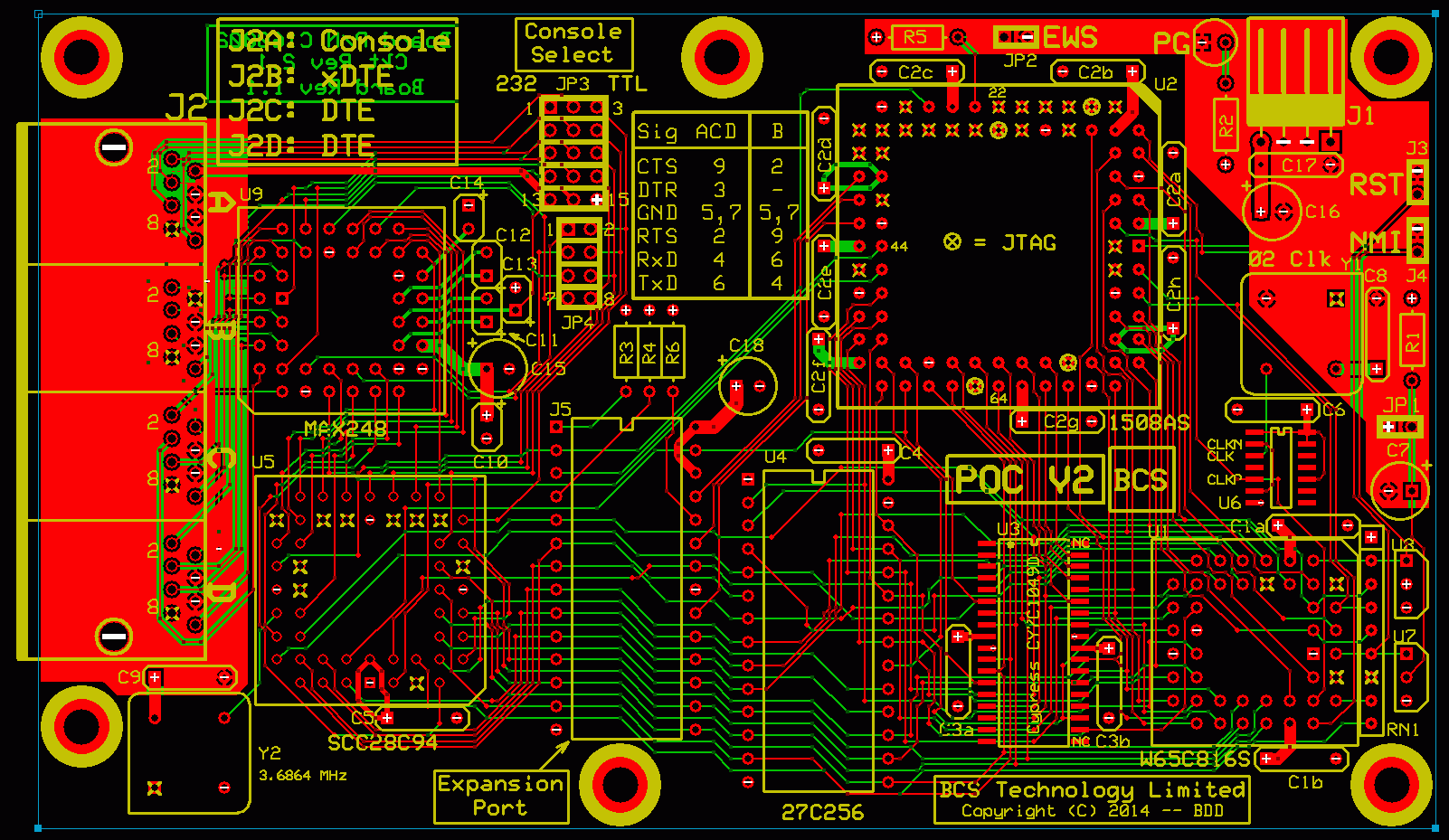Click the JTAG legend symbol

pyautogui.click(x=952, y=242)
